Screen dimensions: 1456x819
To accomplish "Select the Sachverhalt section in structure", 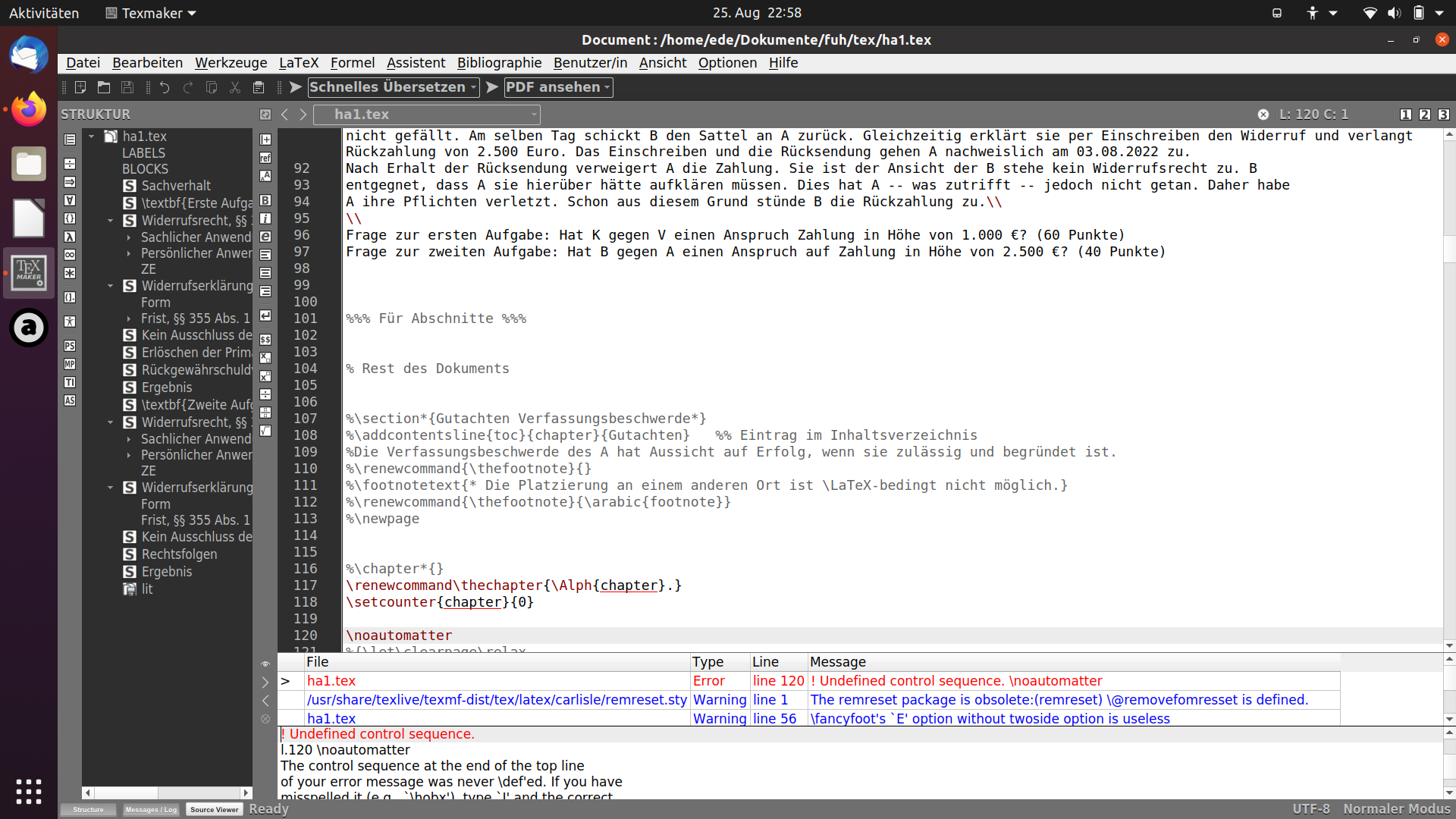I will coord(176,186).
